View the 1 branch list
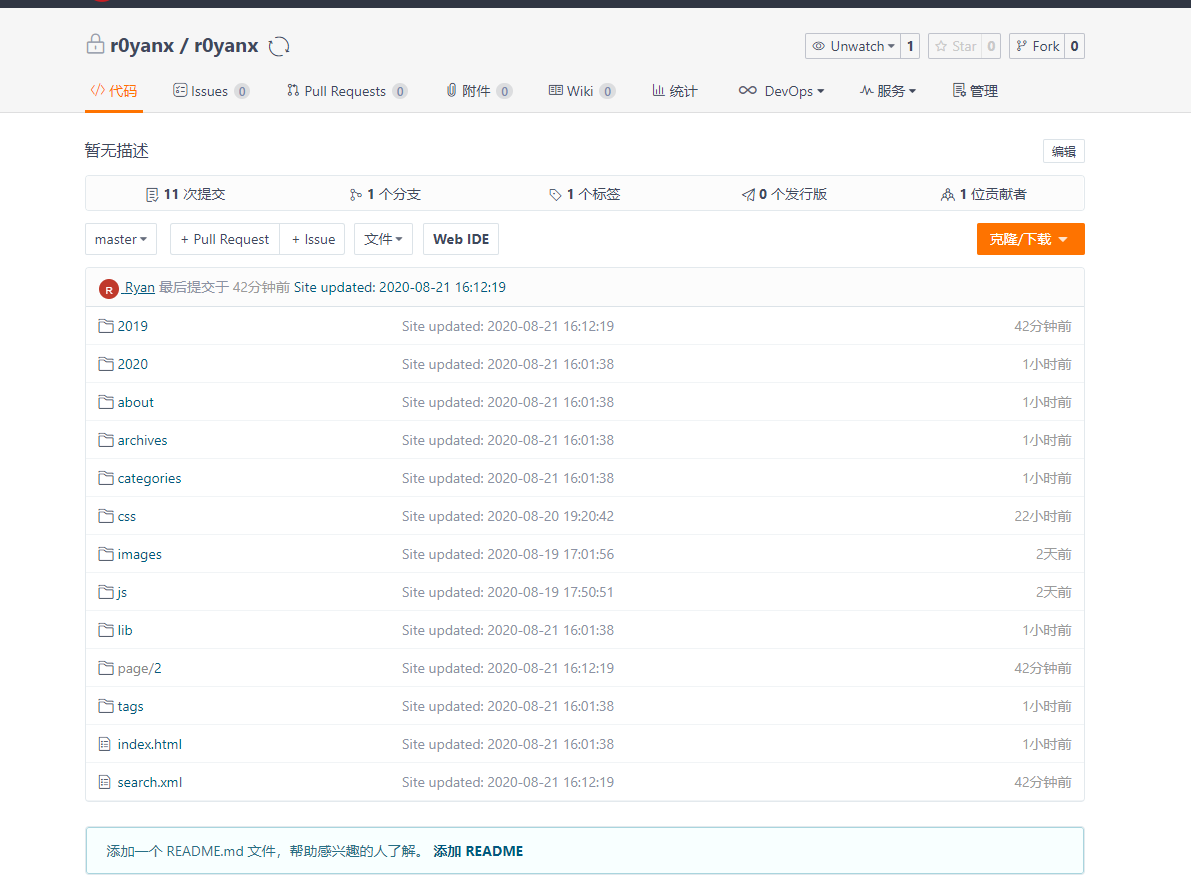The height and width of the screenshot is (894, 1191). 385,194
